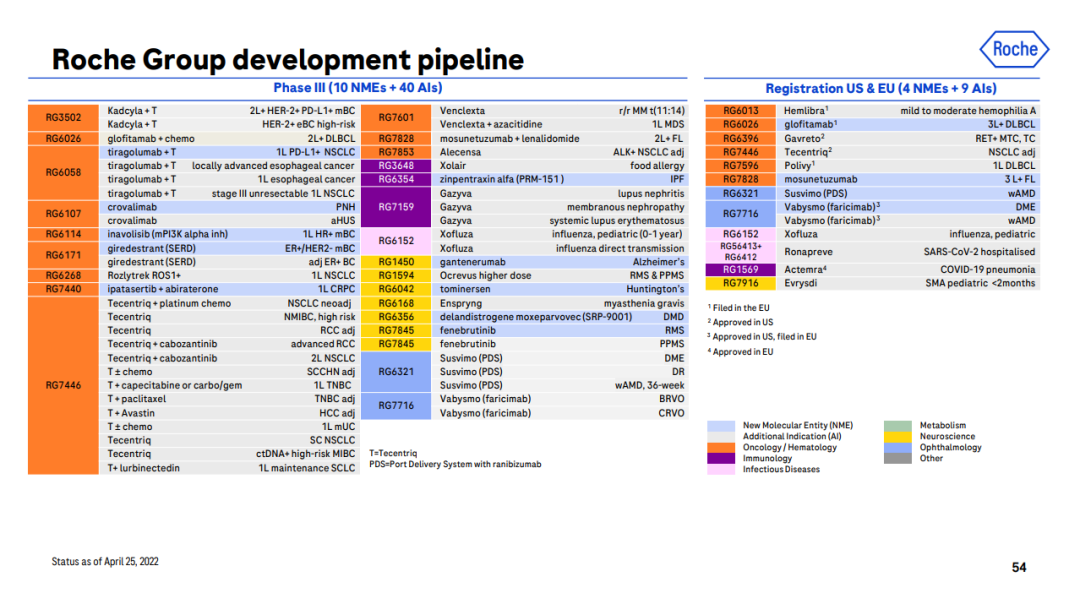Select 'PDS=Port Delivery System with ranibizumab' note
The image size is (1080, 604).
[455, 464]
